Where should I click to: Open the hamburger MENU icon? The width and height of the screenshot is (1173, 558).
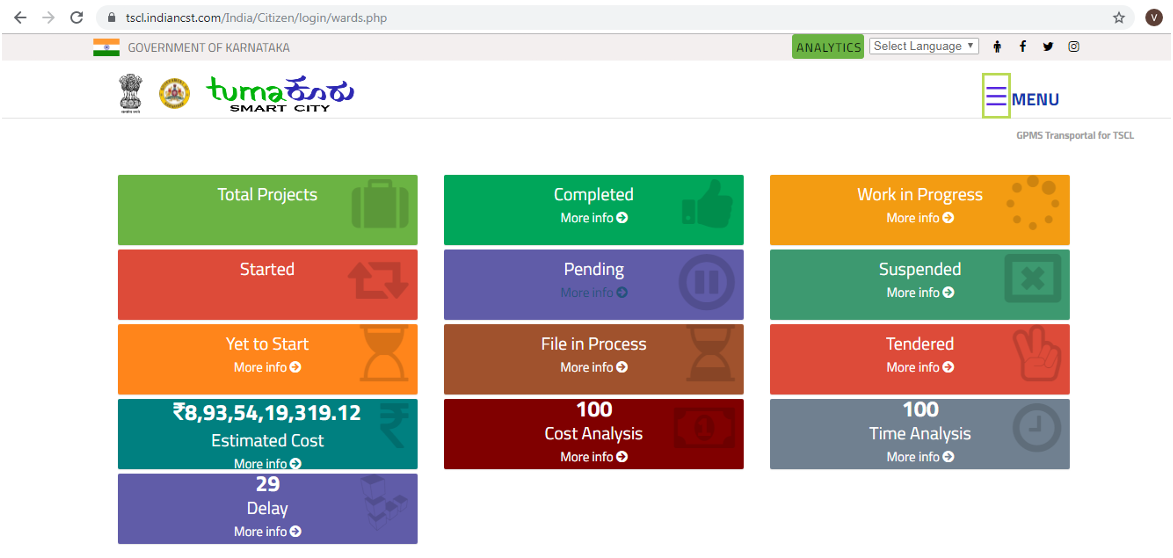(996, 96)
